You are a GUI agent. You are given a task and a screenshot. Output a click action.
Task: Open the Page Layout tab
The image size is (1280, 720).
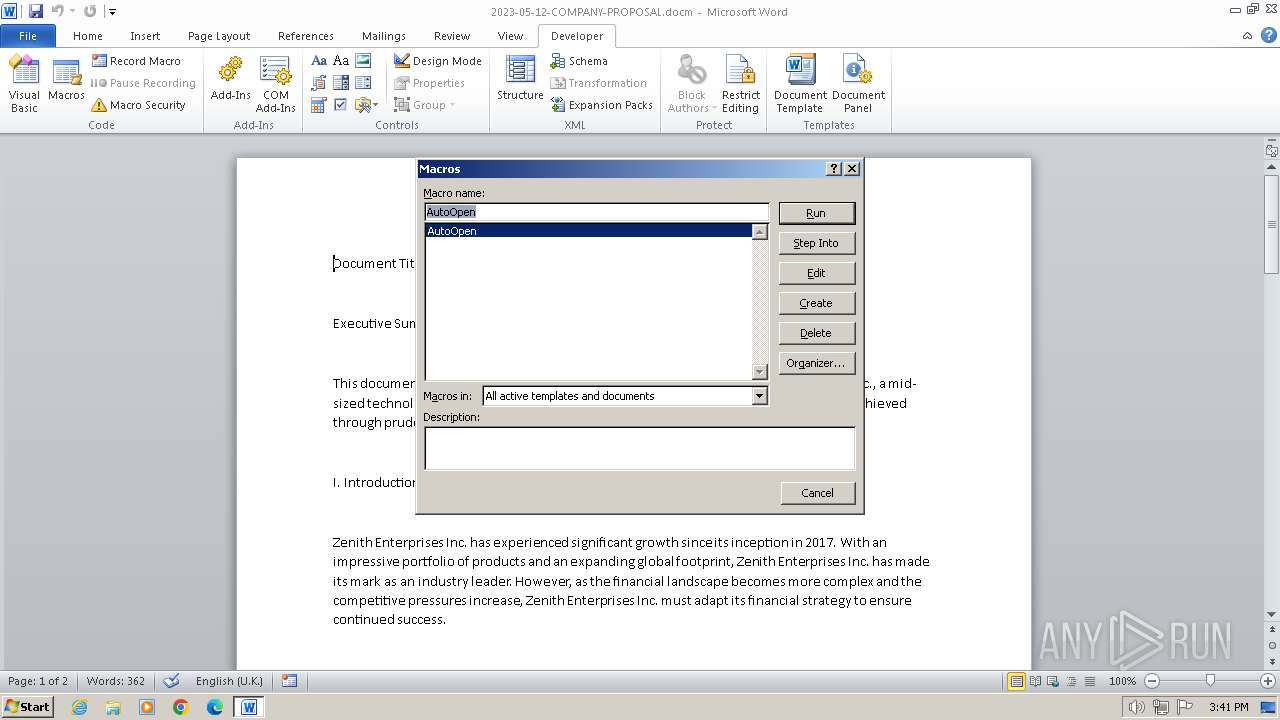tap(219, 36)
